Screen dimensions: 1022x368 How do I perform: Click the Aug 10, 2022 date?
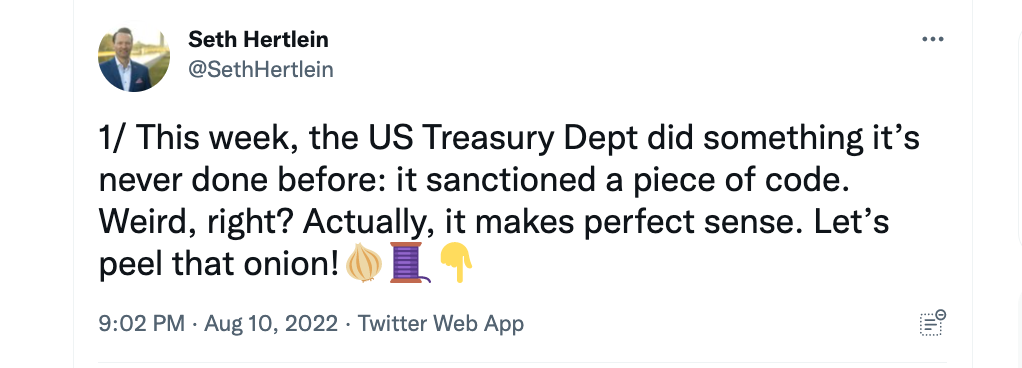coord(271,323)
